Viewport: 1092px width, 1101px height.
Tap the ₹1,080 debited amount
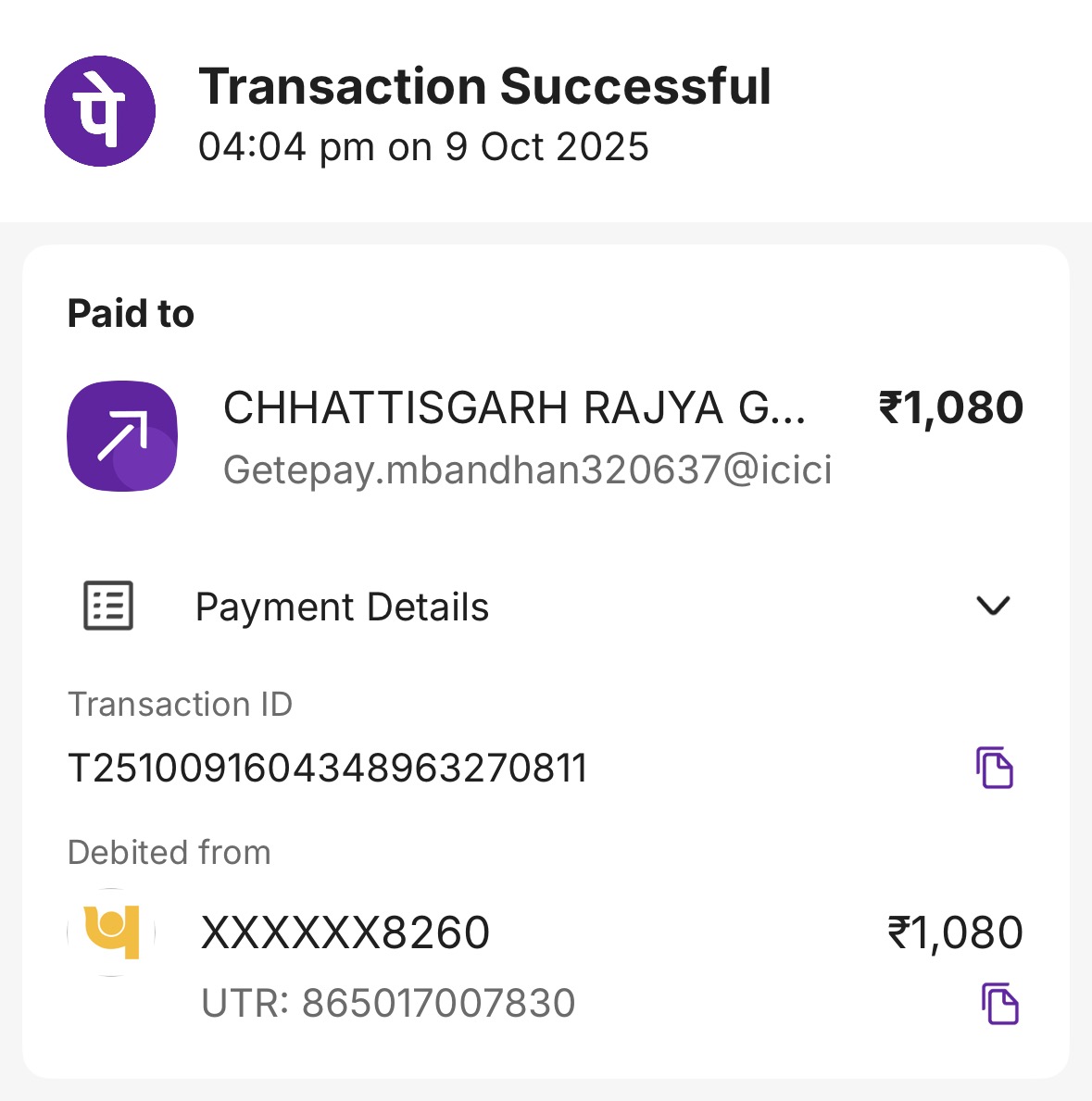(x=955, y=932)
